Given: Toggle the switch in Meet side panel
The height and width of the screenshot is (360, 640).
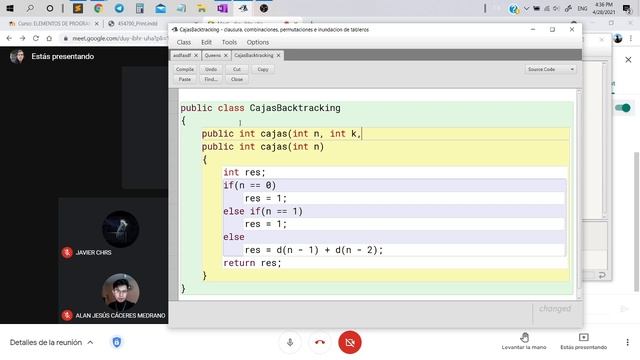Looking at the screenshot, I should 623,108.
